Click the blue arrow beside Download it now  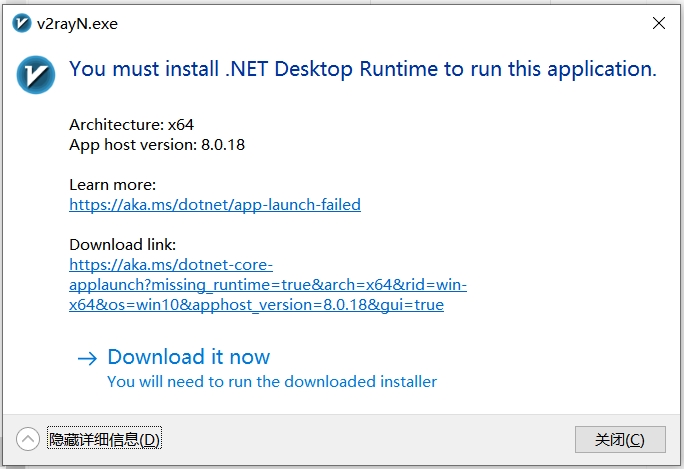tap(88, 358)
